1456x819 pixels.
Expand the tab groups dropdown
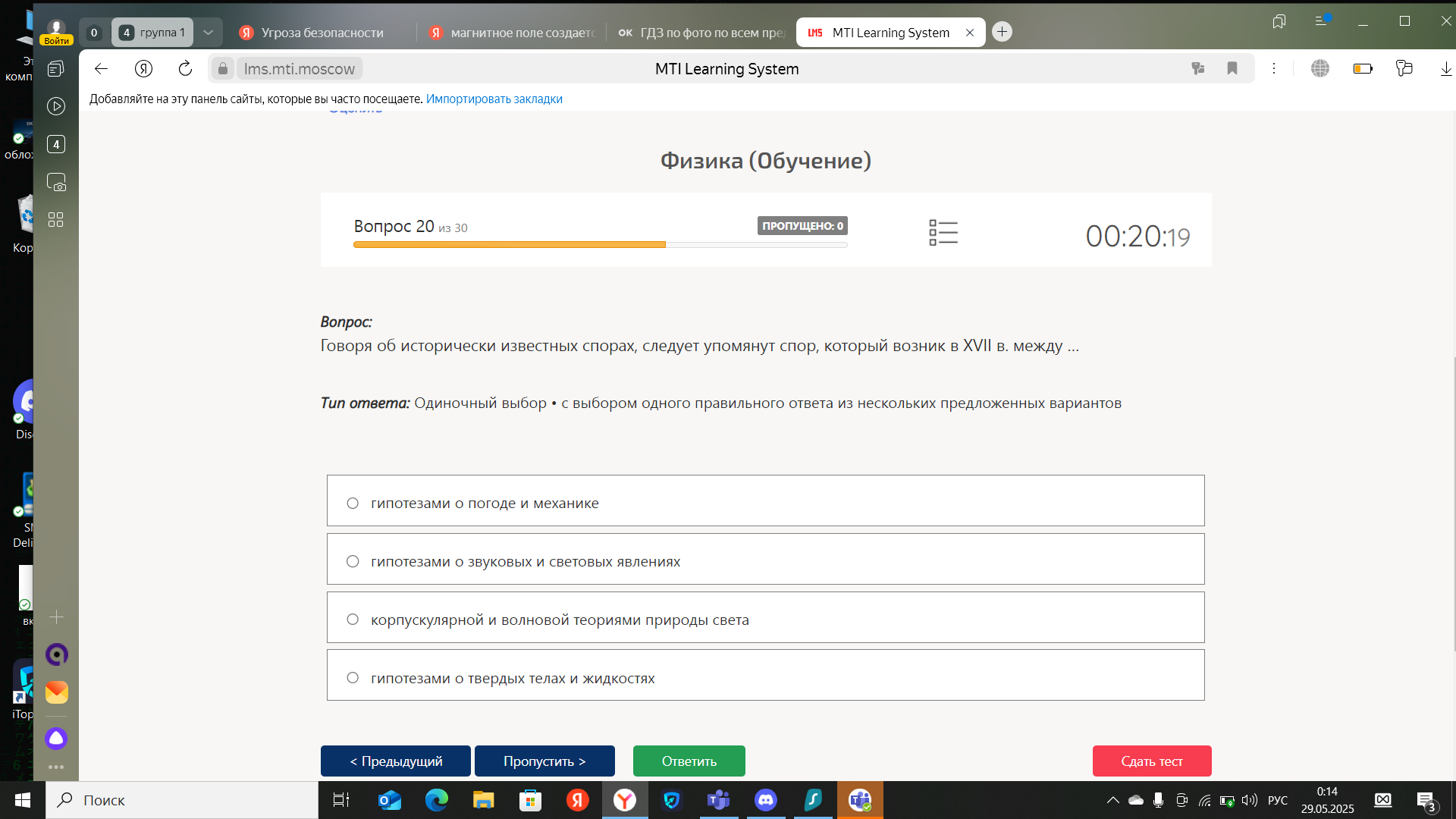pos(208,33)
